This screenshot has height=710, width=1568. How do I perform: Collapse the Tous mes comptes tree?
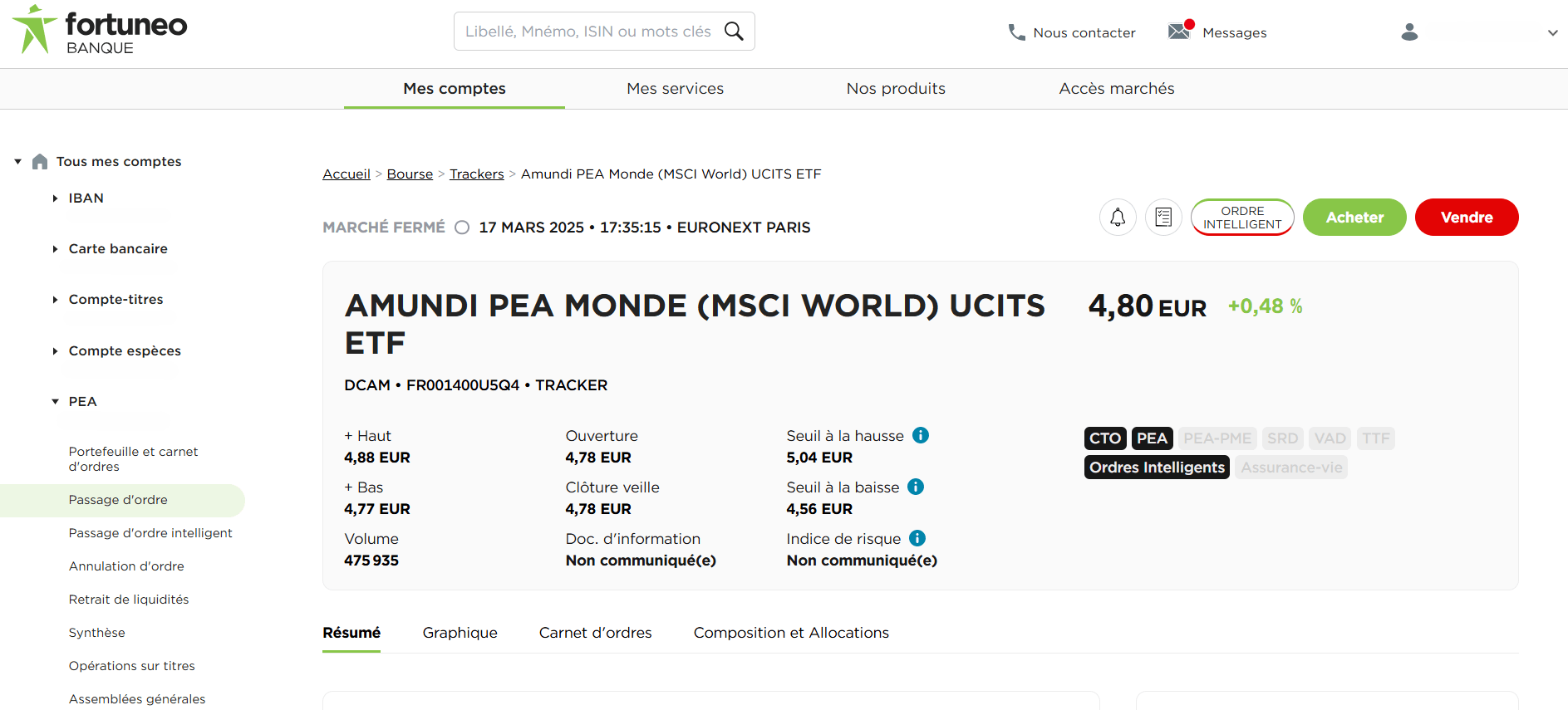tap(17, 161)
